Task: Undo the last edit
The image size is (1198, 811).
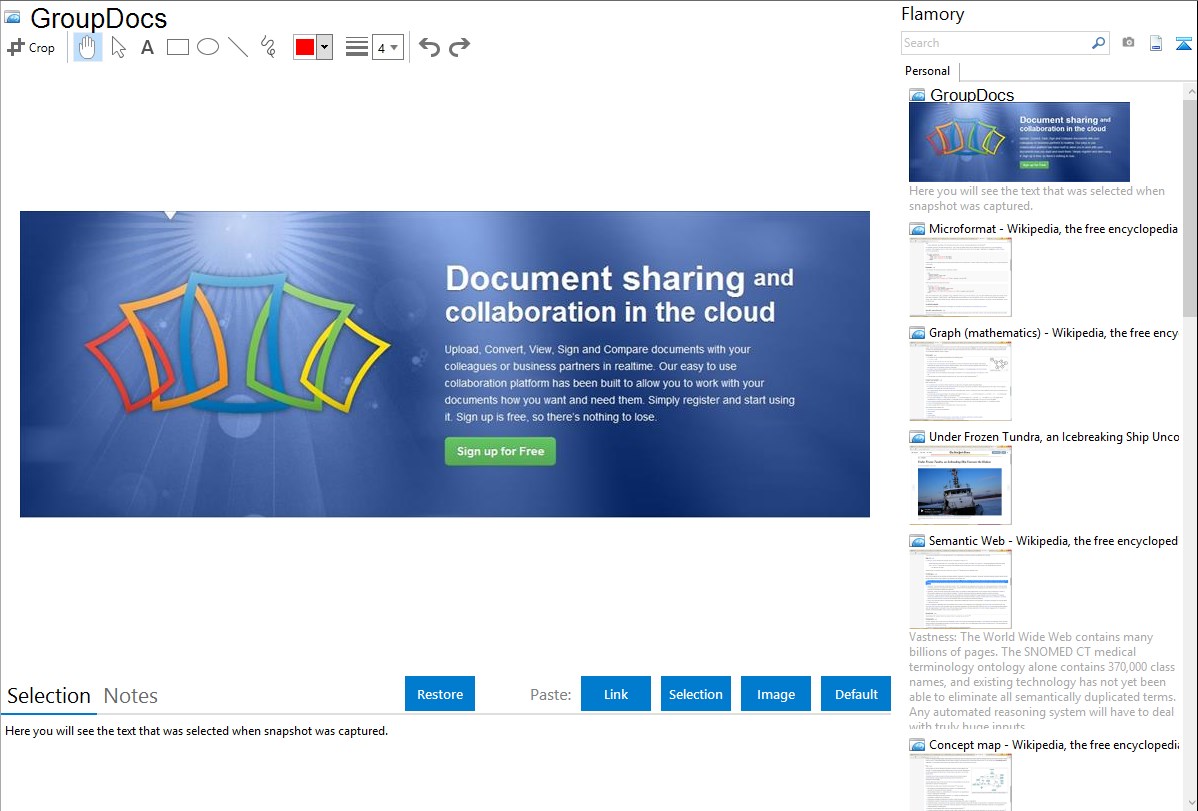Action: (x=429, y=47)
